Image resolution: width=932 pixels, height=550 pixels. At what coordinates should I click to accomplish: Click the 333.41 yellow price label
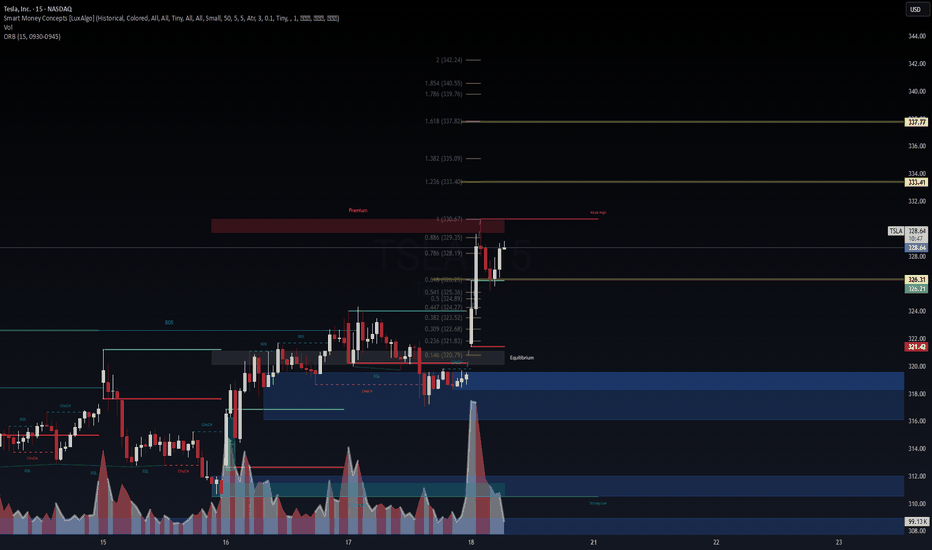pos(916,182)
